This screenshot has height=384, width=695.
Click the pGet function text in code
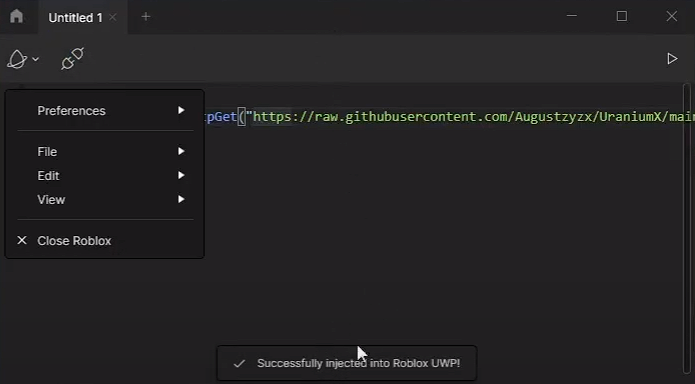coord(221,117)
